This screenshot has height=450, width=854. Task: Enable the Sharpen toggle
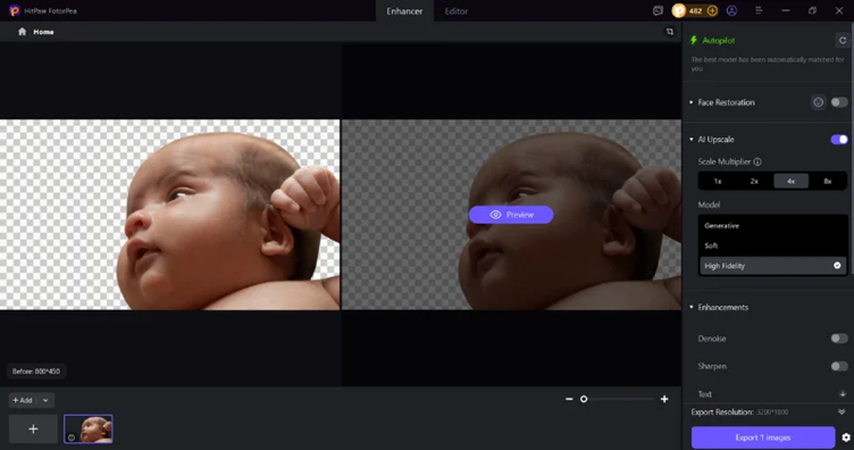[839, 366]
